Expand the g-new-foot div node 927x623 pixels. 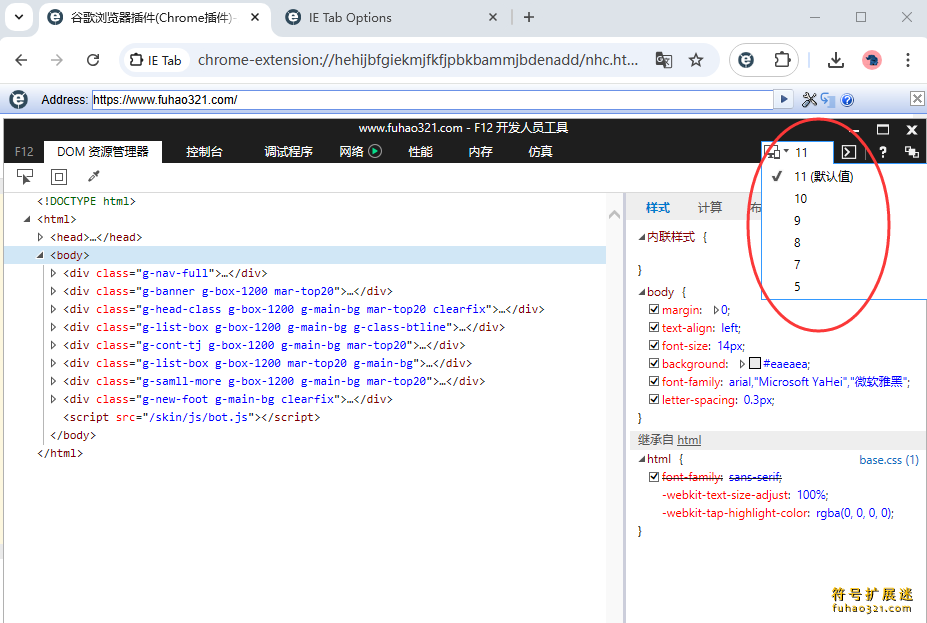(53, 399)
